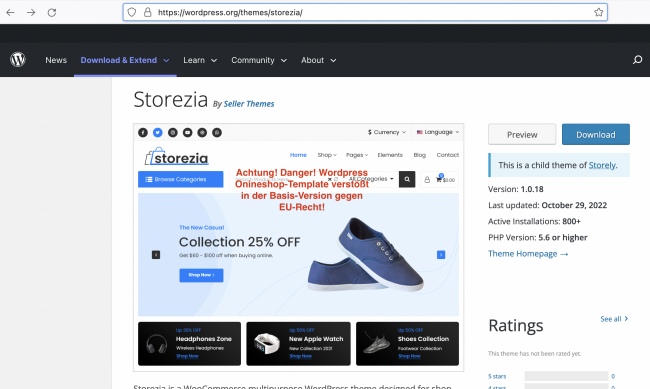
Task: Open the Seller Themes author link
Action: (x=249, y=104)
